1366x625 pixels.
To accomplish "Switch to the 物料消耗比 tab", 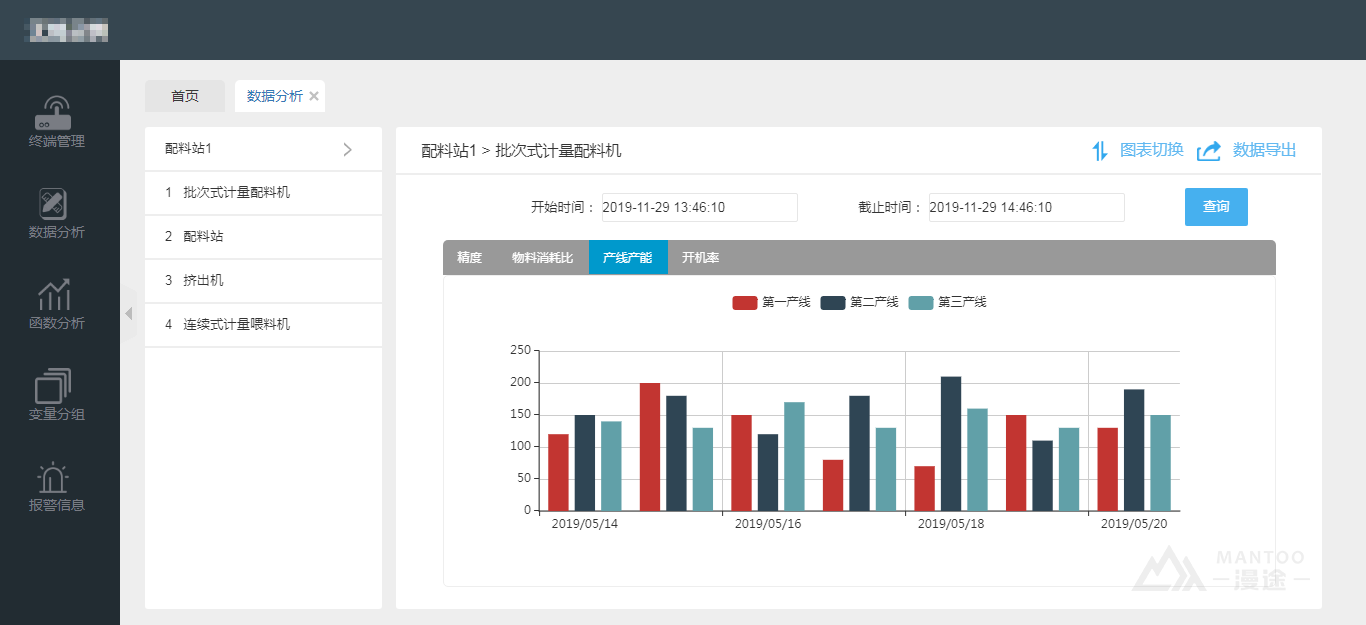I will click(x=542, y=258).
